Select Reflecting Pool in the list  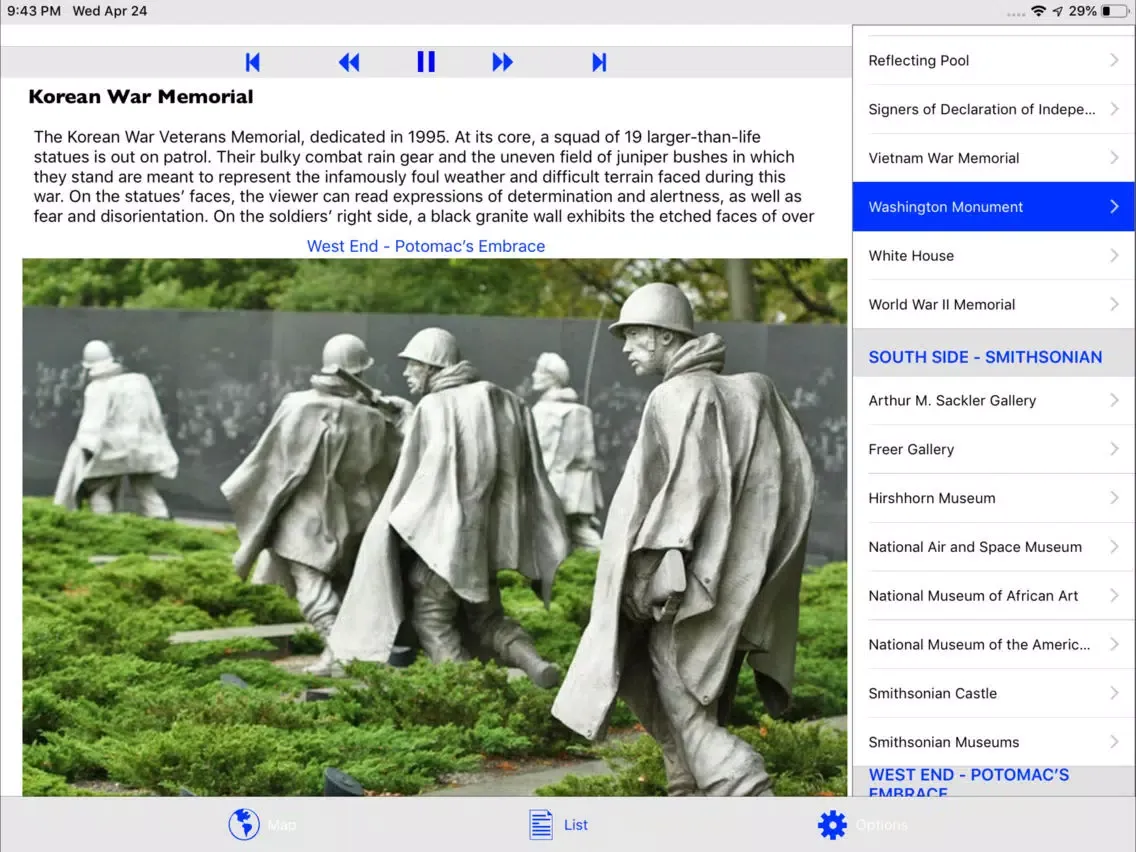[994, 61]
